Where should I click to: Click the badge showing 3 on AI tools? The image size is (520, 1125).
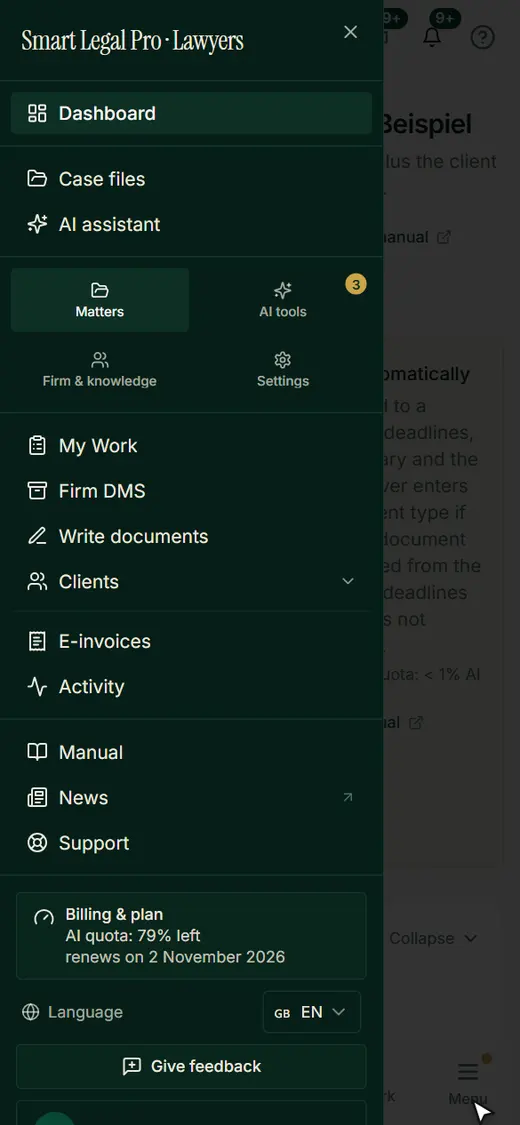(356, 284)
